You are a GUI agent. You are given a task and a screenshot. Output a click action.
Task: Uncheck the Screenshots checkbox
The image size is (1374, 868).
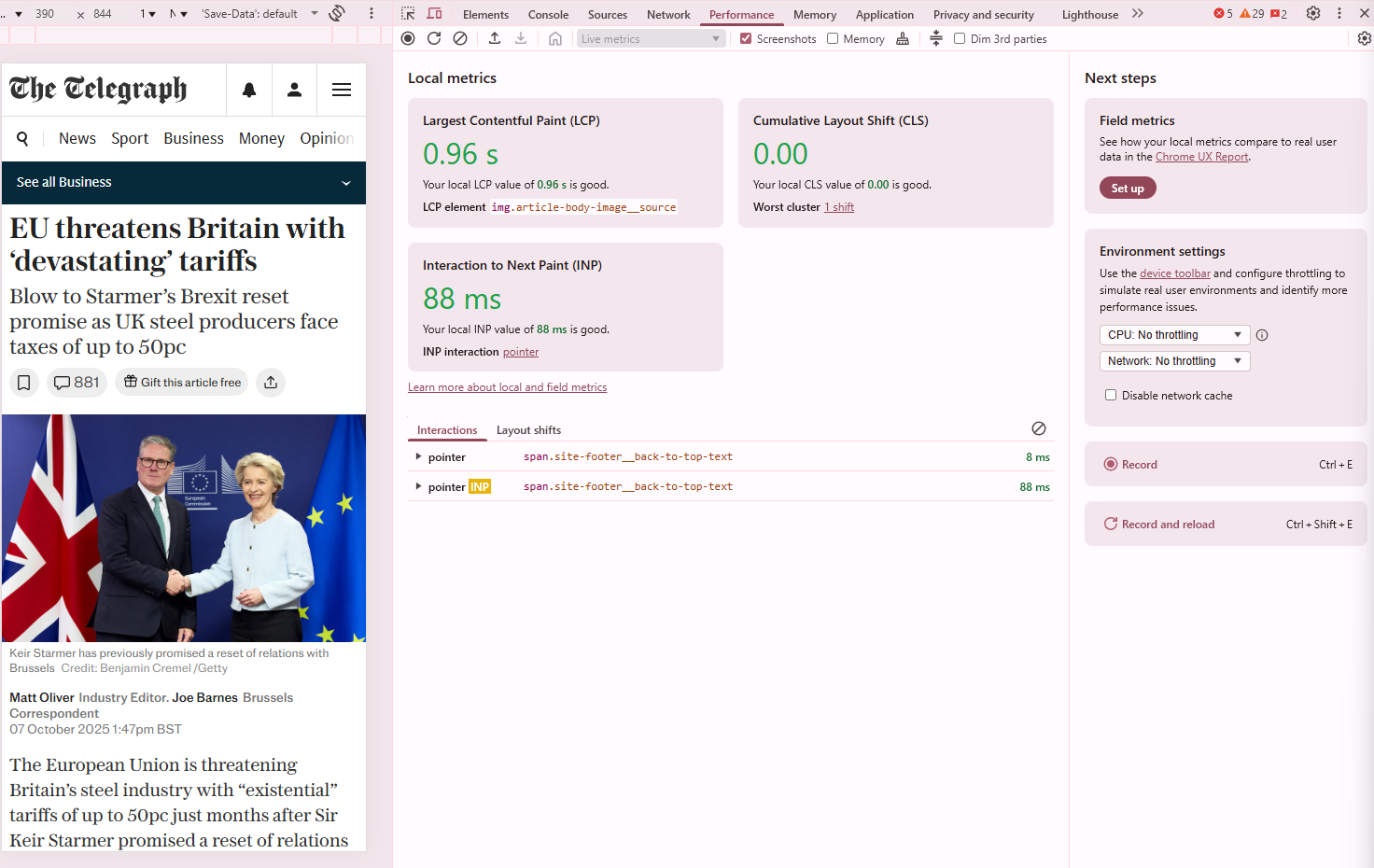[746, 38]
